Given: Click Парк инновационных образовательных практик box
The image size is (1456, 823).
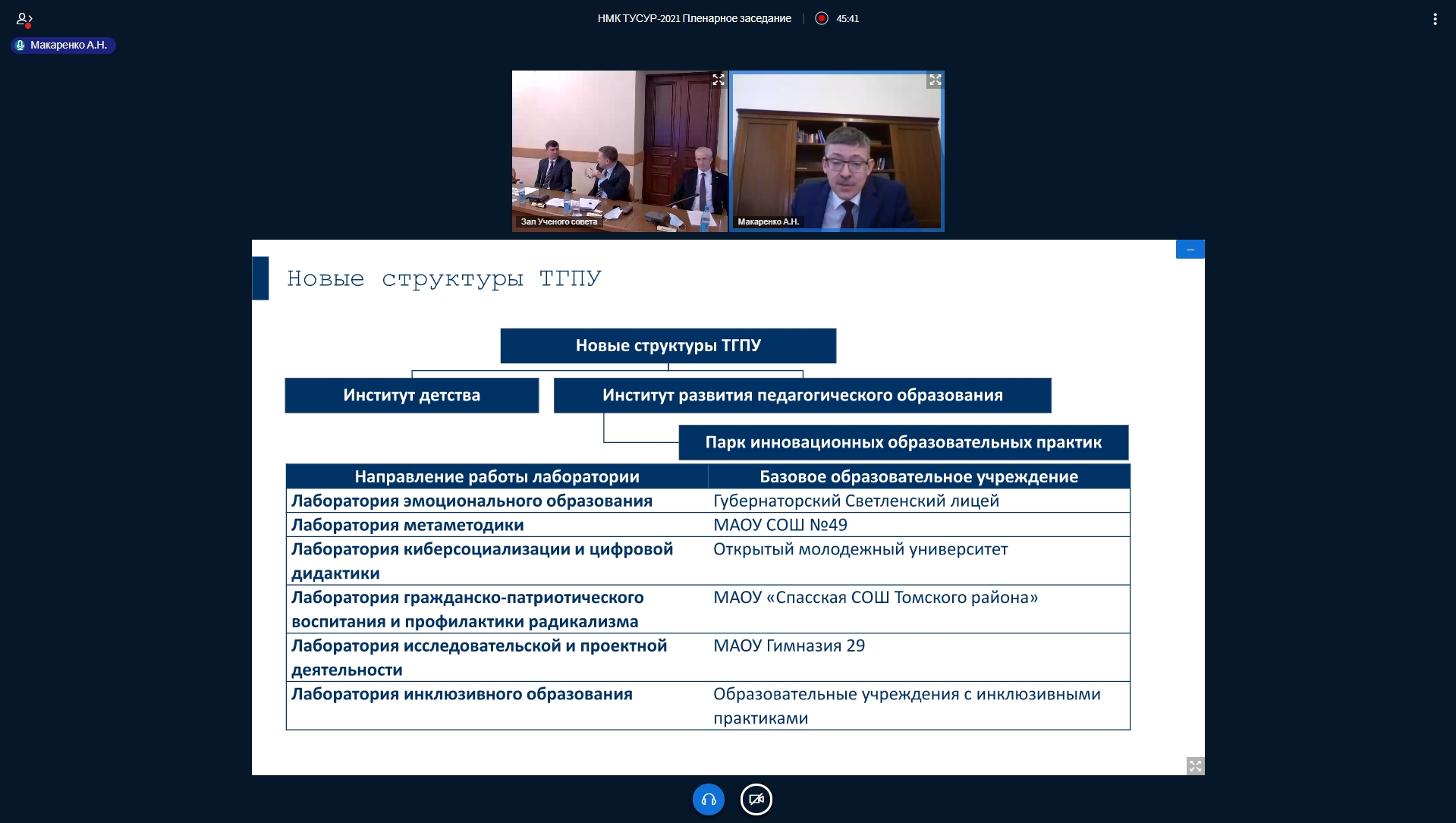Looking at the screenshot, I should click(903, 442).
